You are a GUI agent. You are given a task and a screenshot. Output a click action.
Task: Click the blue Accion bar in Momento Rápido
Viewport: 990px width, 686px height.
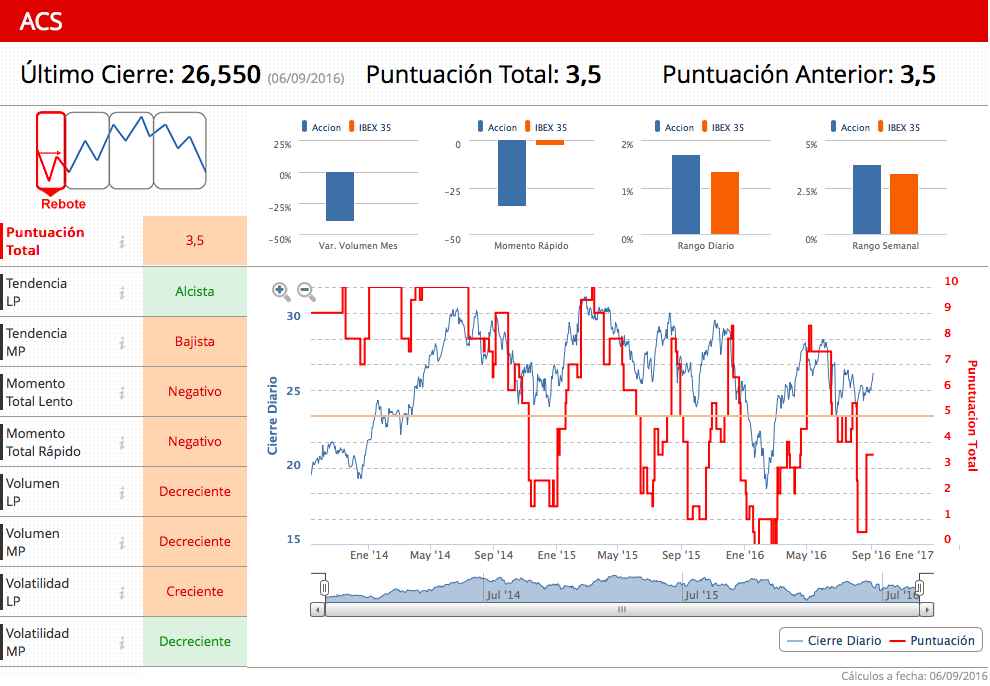point(512,173)
